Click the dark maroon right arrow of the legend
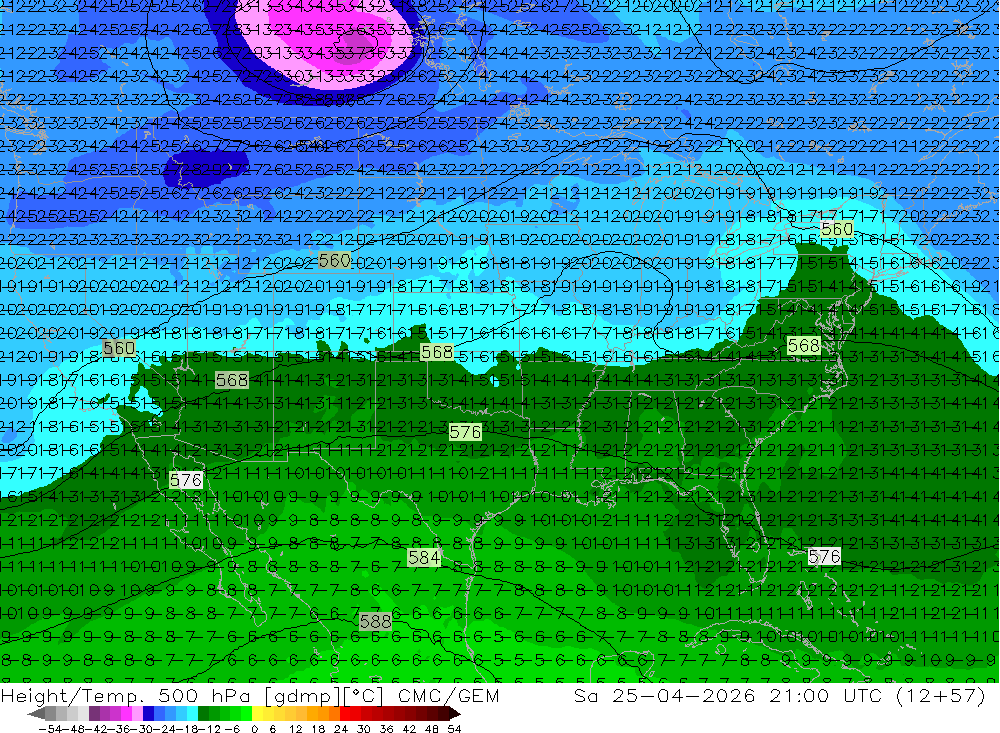 pos(455,714)
